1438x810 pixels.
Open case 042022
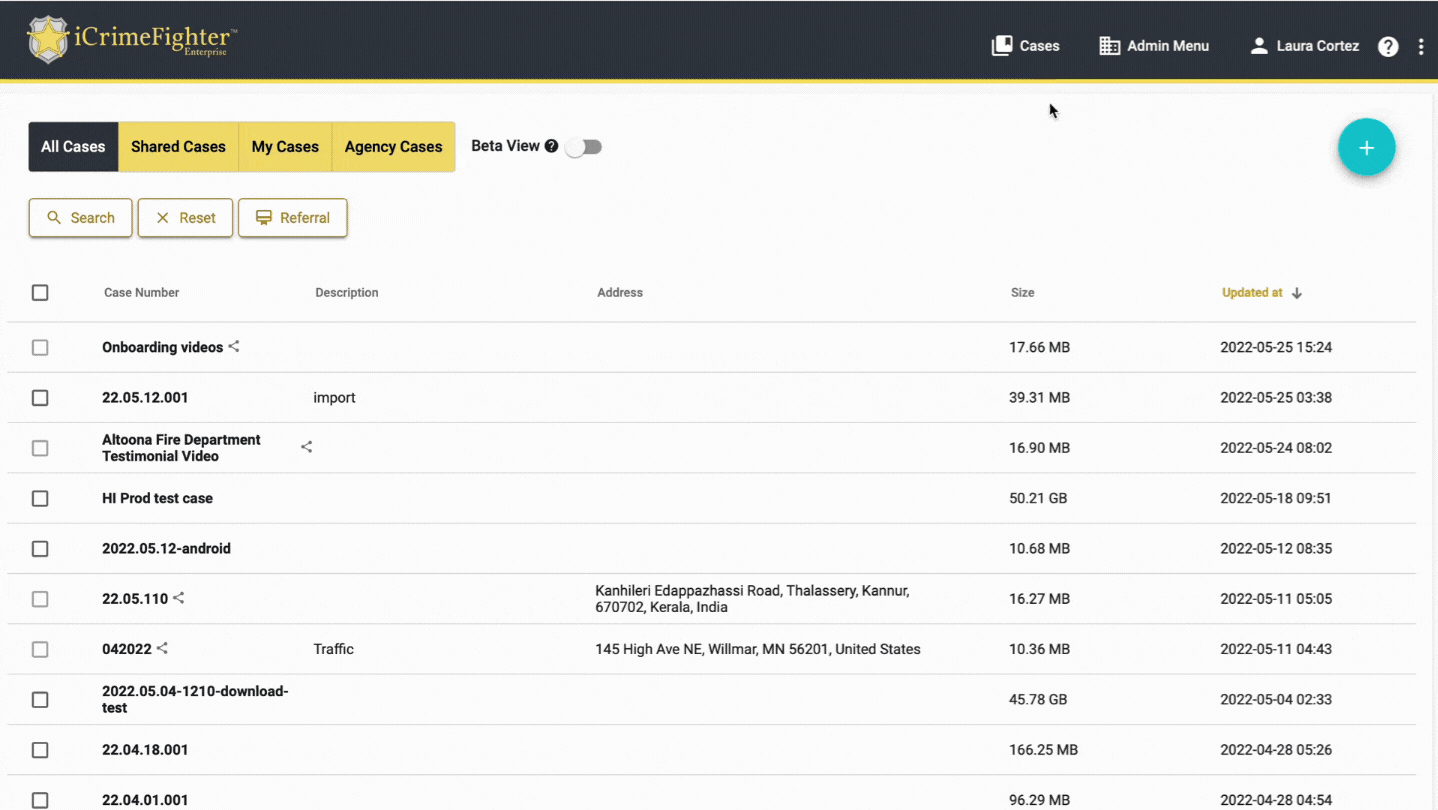coord(127,649)
